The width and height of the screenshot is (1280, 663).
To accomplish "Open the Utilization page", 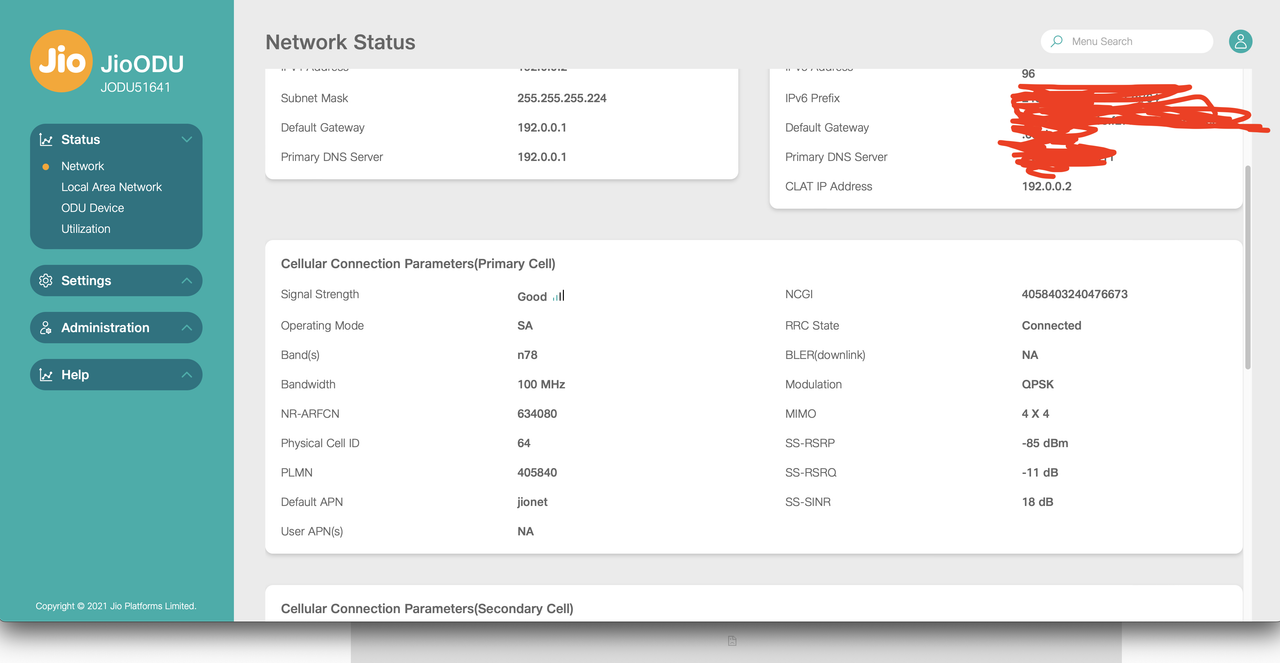I will coord(86,228).
